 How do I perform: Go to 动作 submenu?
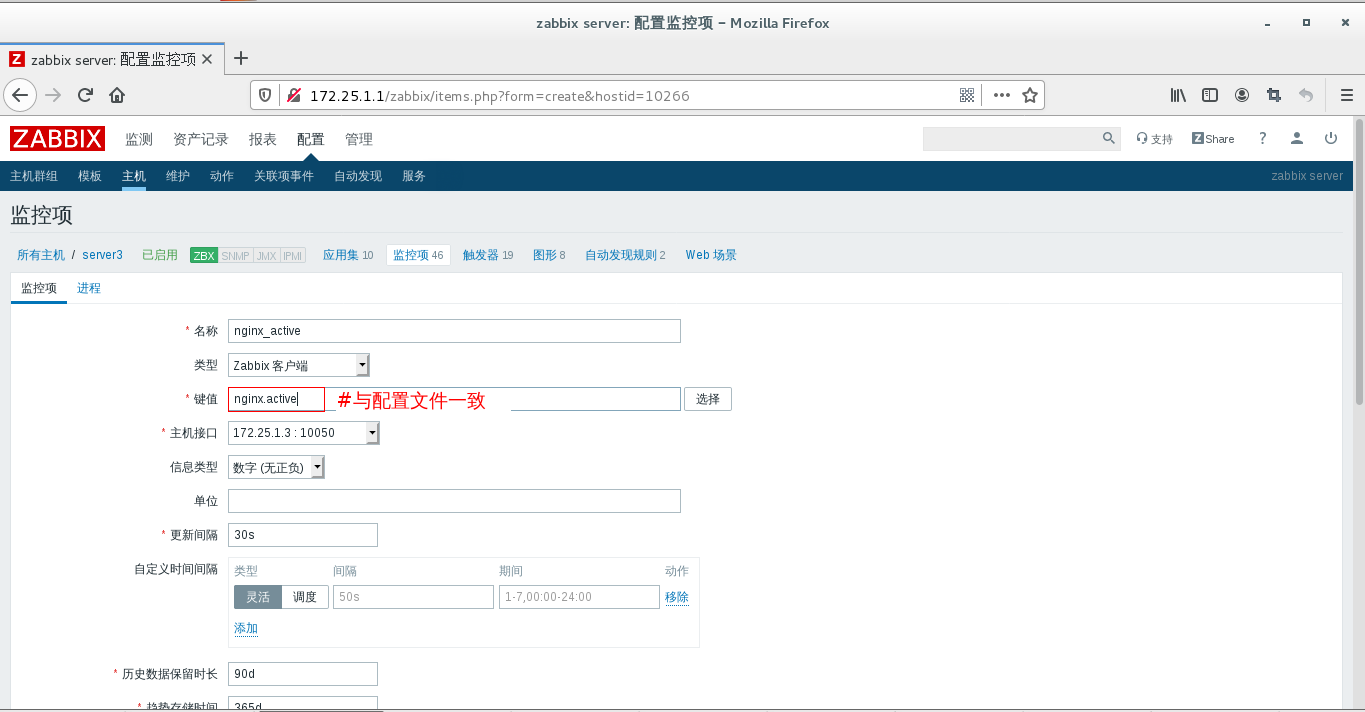pyautogui.click(x=222, y=176)
